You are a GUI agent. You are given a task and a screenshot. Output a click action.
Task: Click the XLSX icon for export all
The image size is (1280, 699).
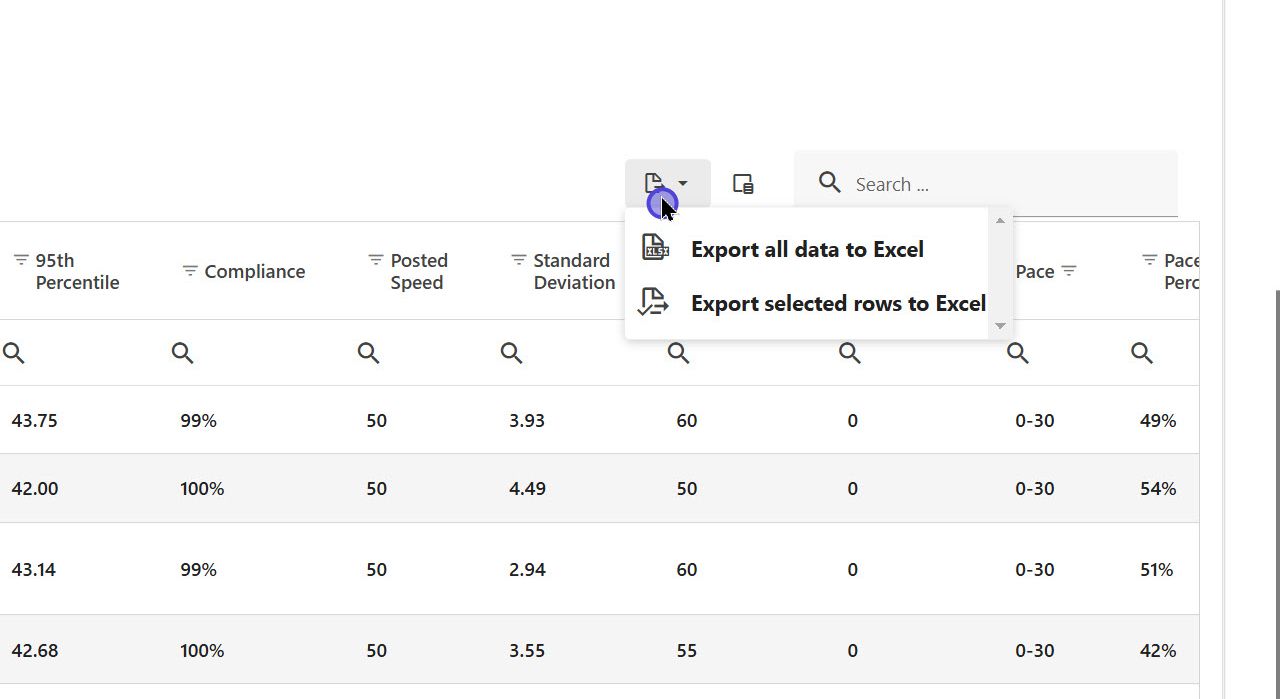point(655,248)
